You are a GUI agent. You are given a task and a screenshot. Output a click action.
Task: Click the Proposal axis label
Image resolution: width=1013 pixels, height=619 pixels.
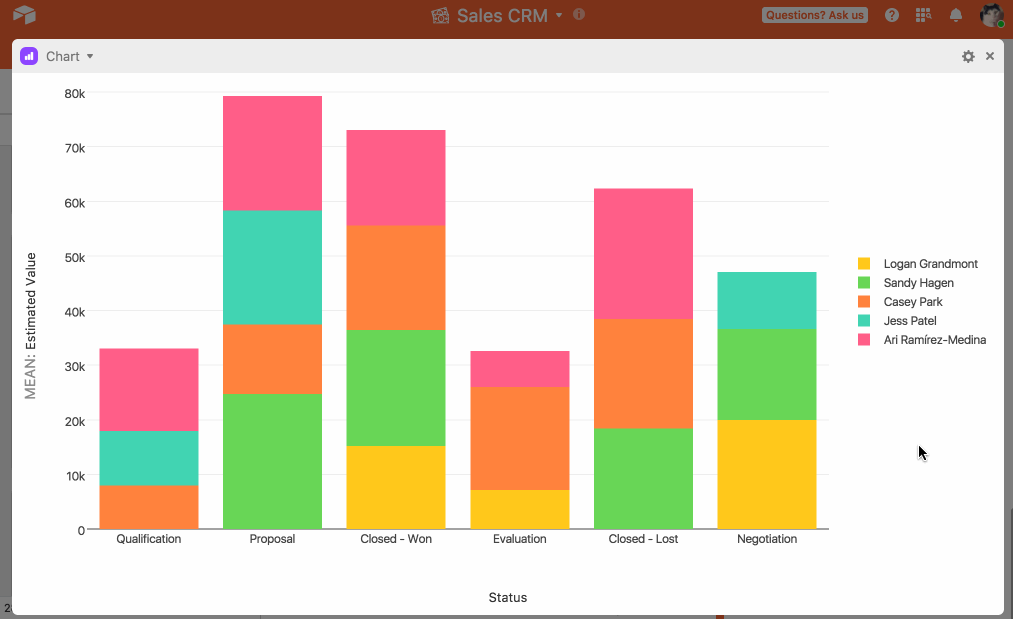(272, 539)
